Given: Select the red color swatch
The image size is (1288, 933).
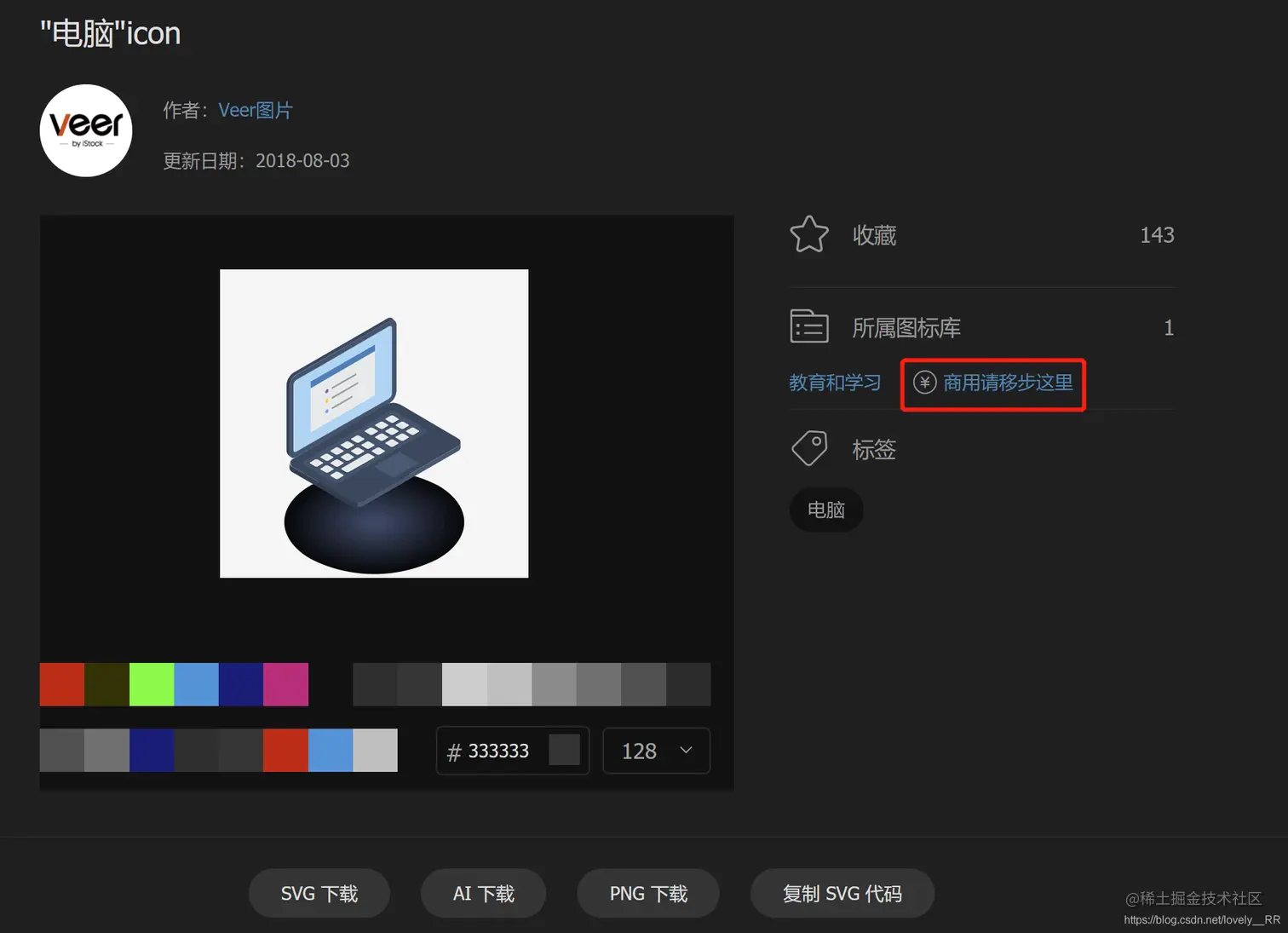Looking at the screenshot, I should 60,683.
